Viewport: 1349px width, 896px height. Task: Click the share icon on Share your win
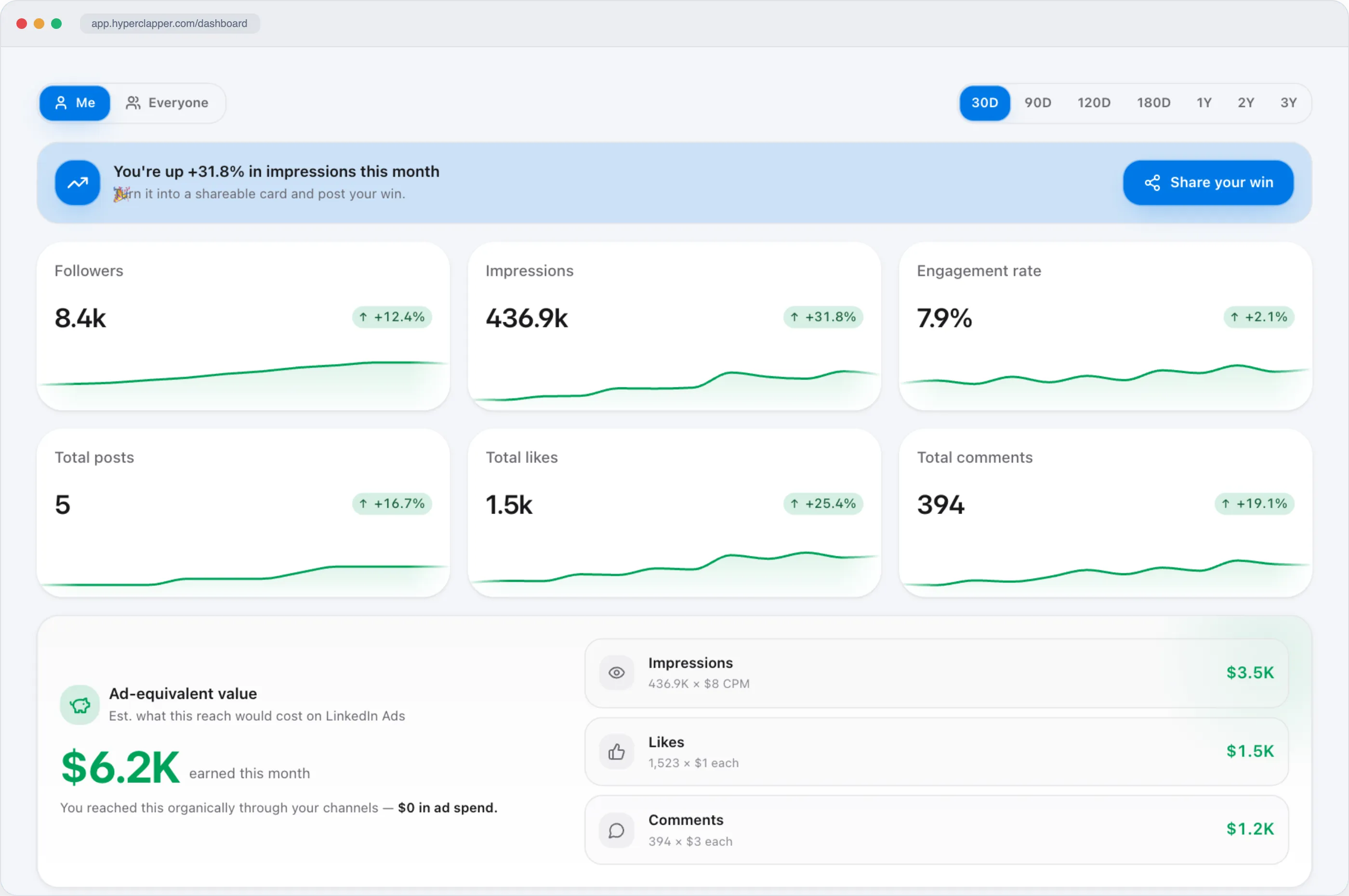click(x=1152, y=183)
